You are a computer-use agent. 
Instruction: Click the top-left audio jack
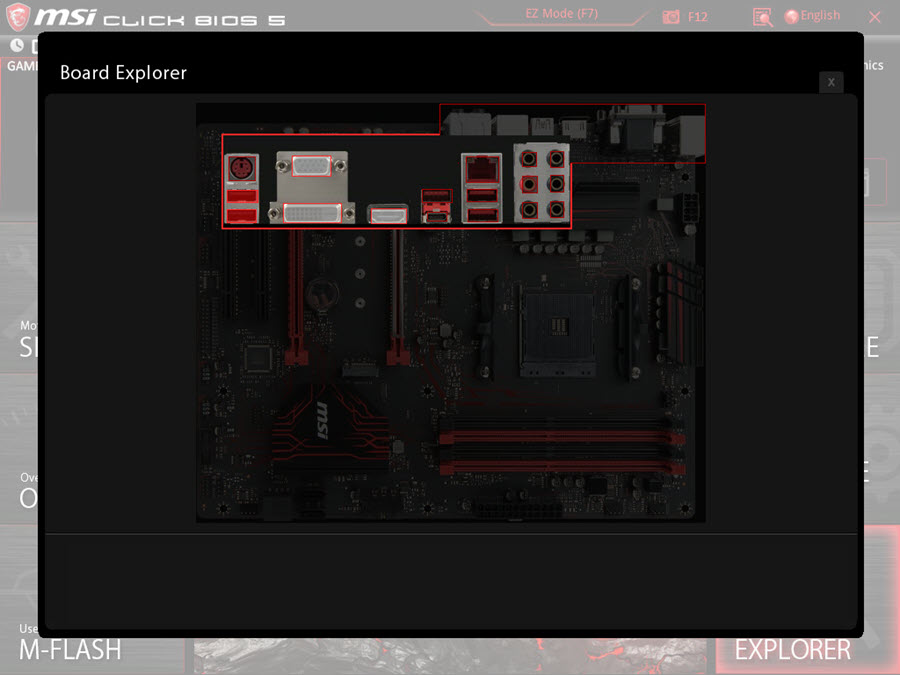(529, 158)
